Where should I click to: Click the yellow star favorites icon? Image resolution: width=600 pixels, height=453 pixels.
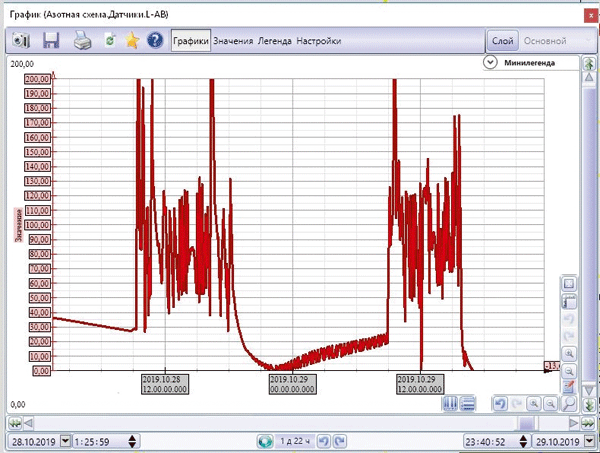[132, 40]
